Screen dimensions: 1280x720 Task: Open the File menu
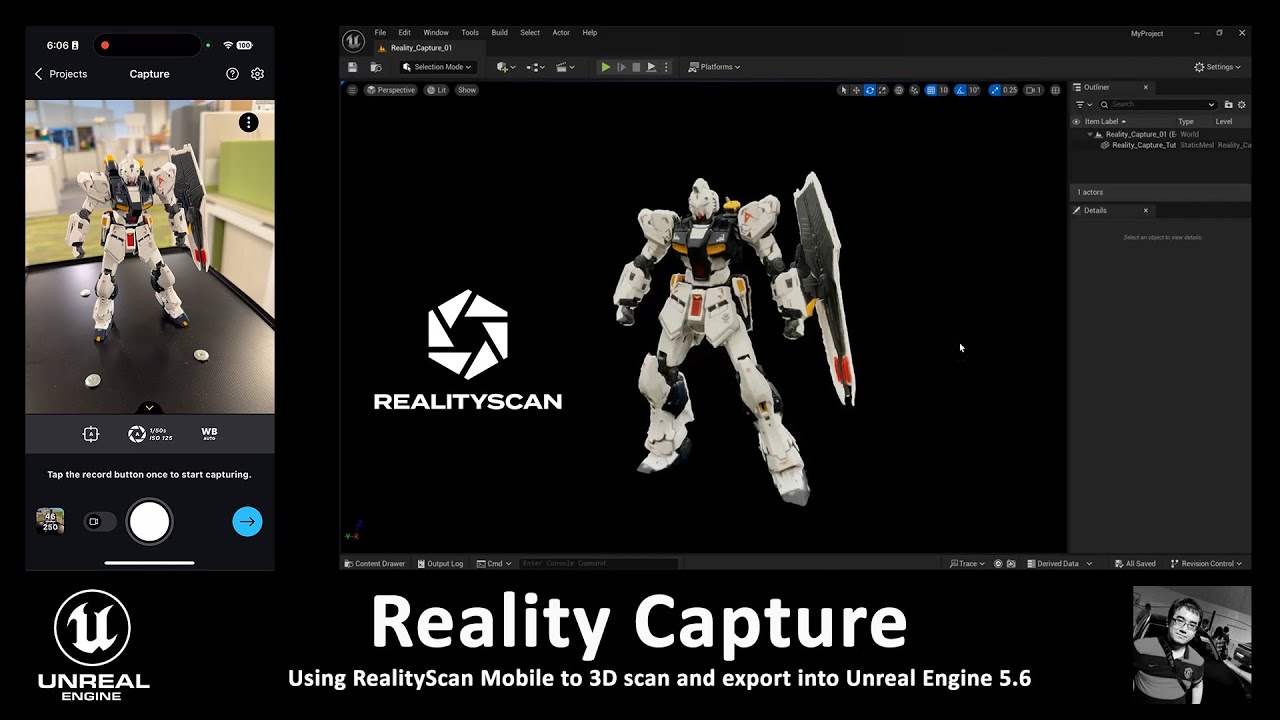coord(380,33)
